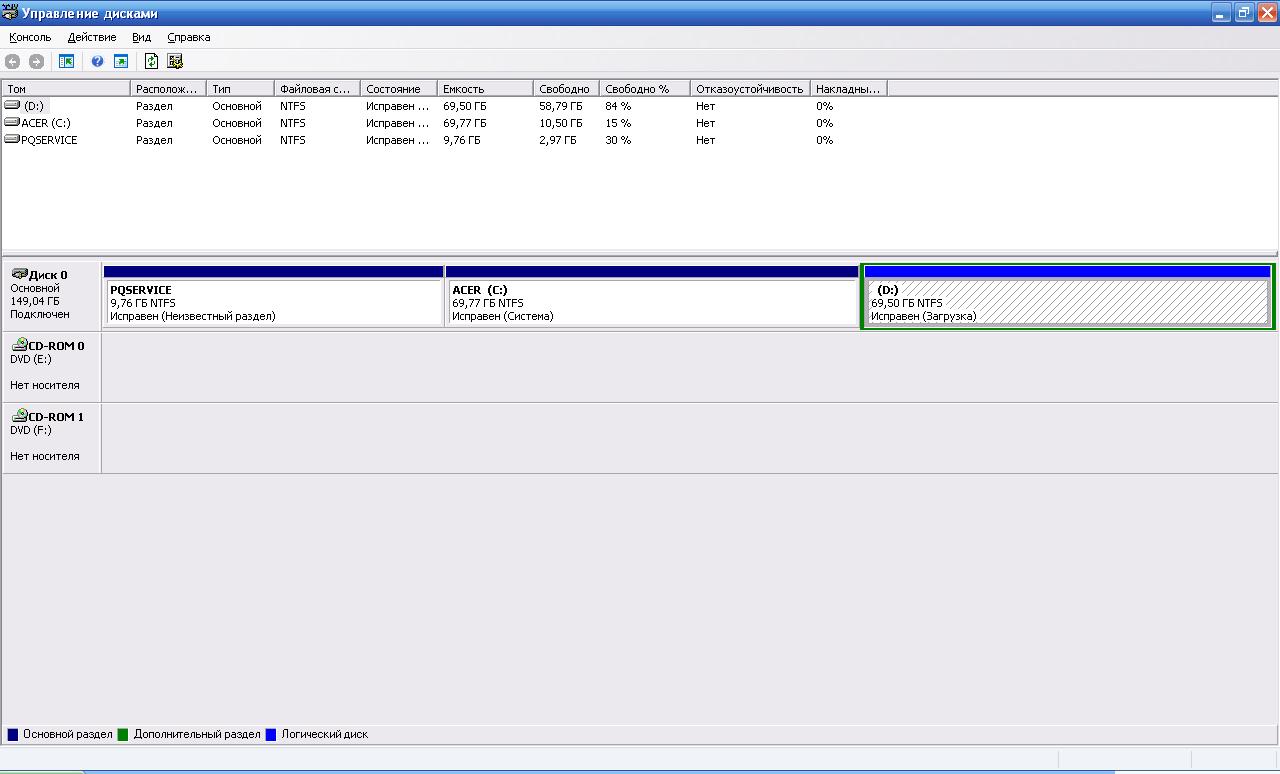Click the 2,97 ГБ free space cell

point(558,140)
